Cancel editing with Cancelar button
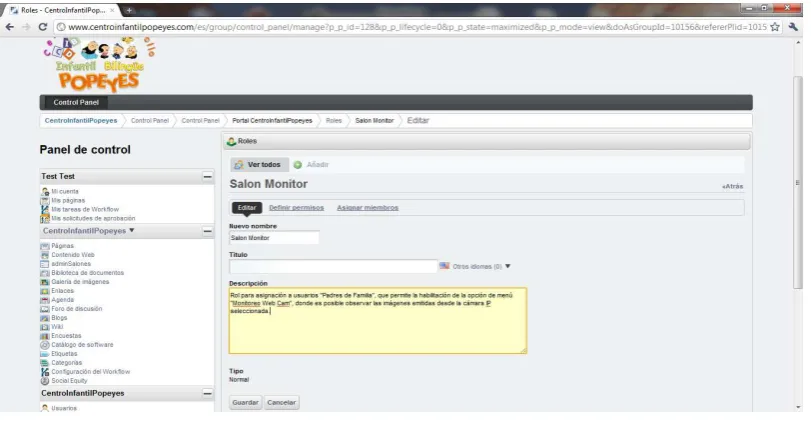 [x=281, y=402]
